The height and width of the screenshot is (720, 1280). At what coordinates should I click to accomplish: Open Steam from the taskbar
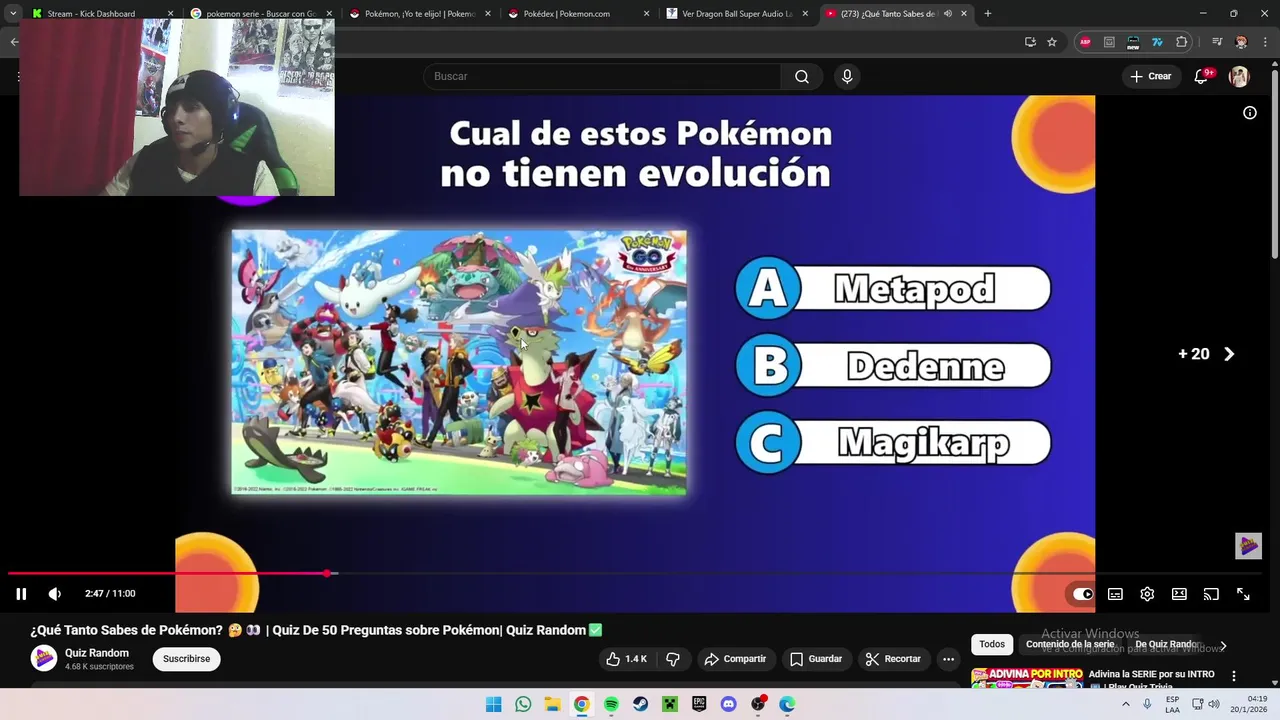pos(640,704)
